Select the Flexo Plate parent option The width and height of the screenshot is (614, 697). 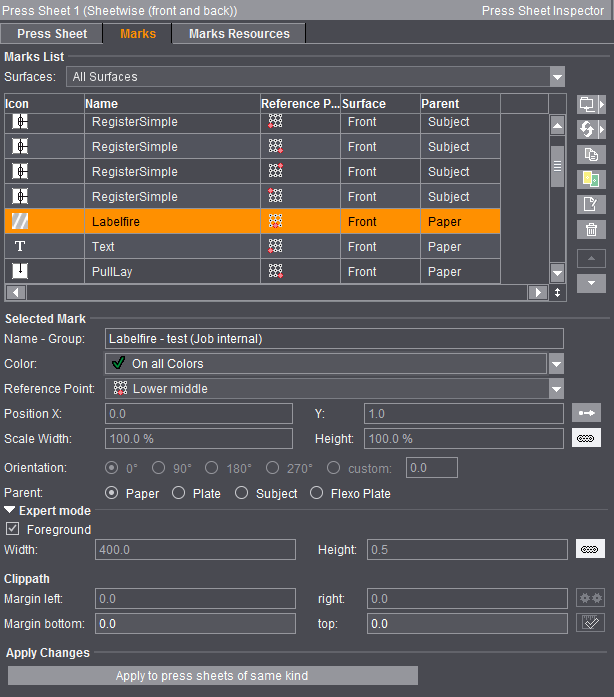[316, 493]
